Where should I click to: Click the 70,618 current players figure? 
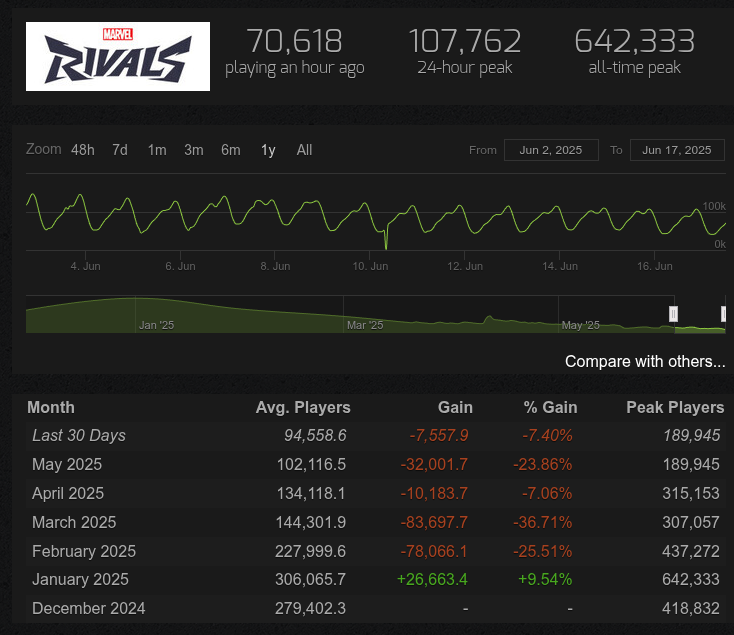(x=294, y=41)
